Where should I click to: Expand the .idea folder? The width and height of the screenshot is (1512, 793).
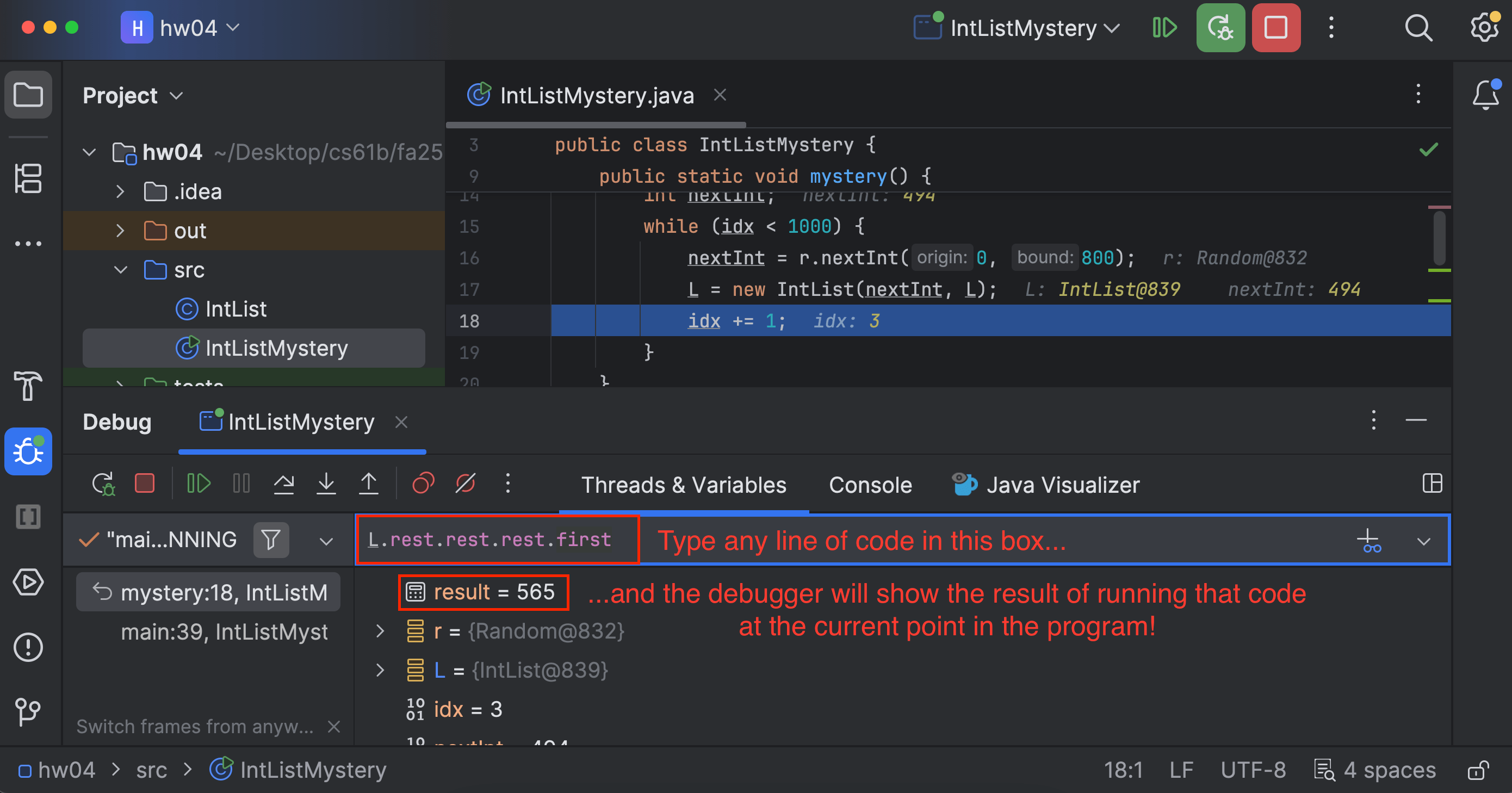(x=120, y=192)
